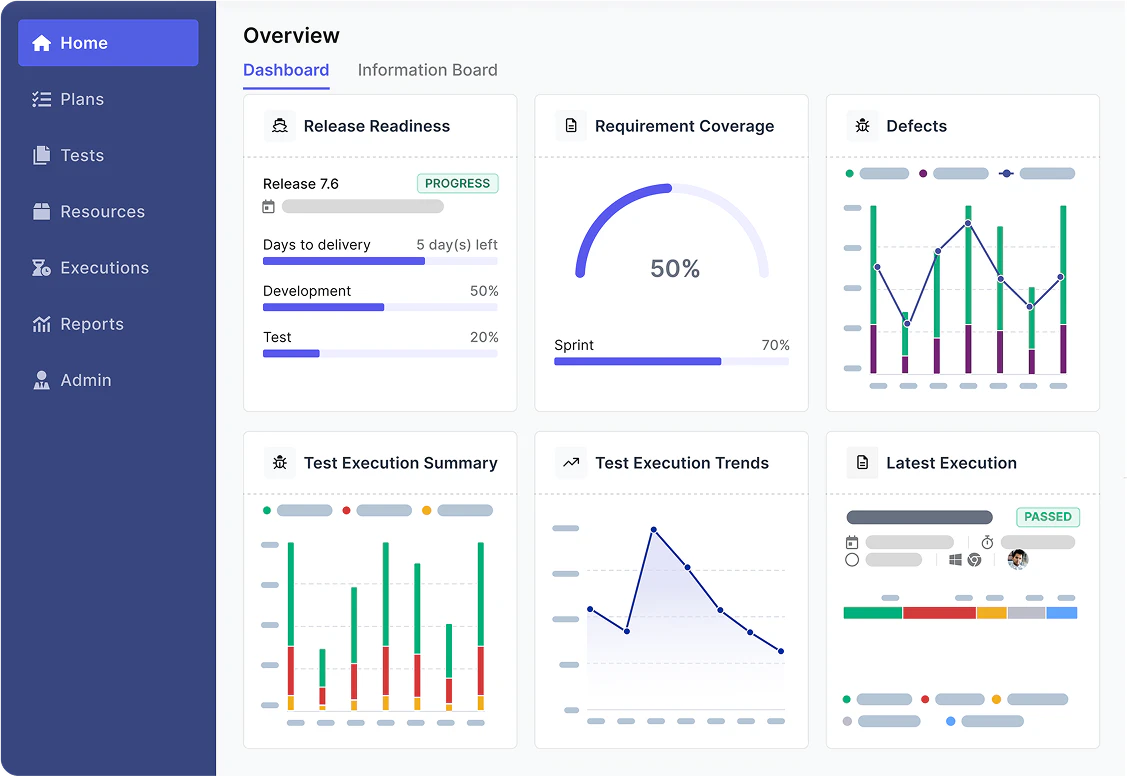This screenshot has height=776, width=1127.
Task: Click the red segment of the execution status bar
Action: coord(939,613)
